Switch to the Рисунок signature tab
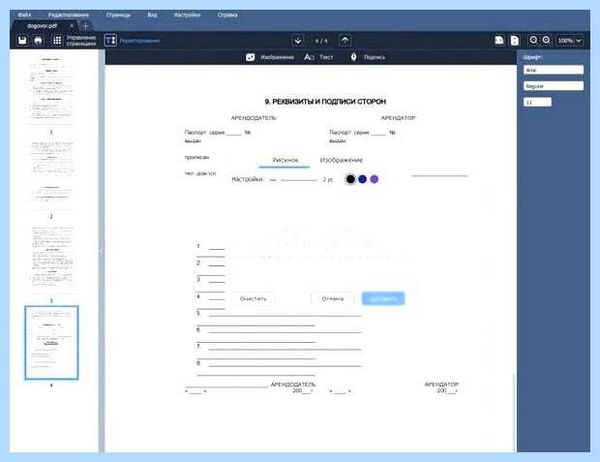600x462 pixels. click(x=285, y=160)
